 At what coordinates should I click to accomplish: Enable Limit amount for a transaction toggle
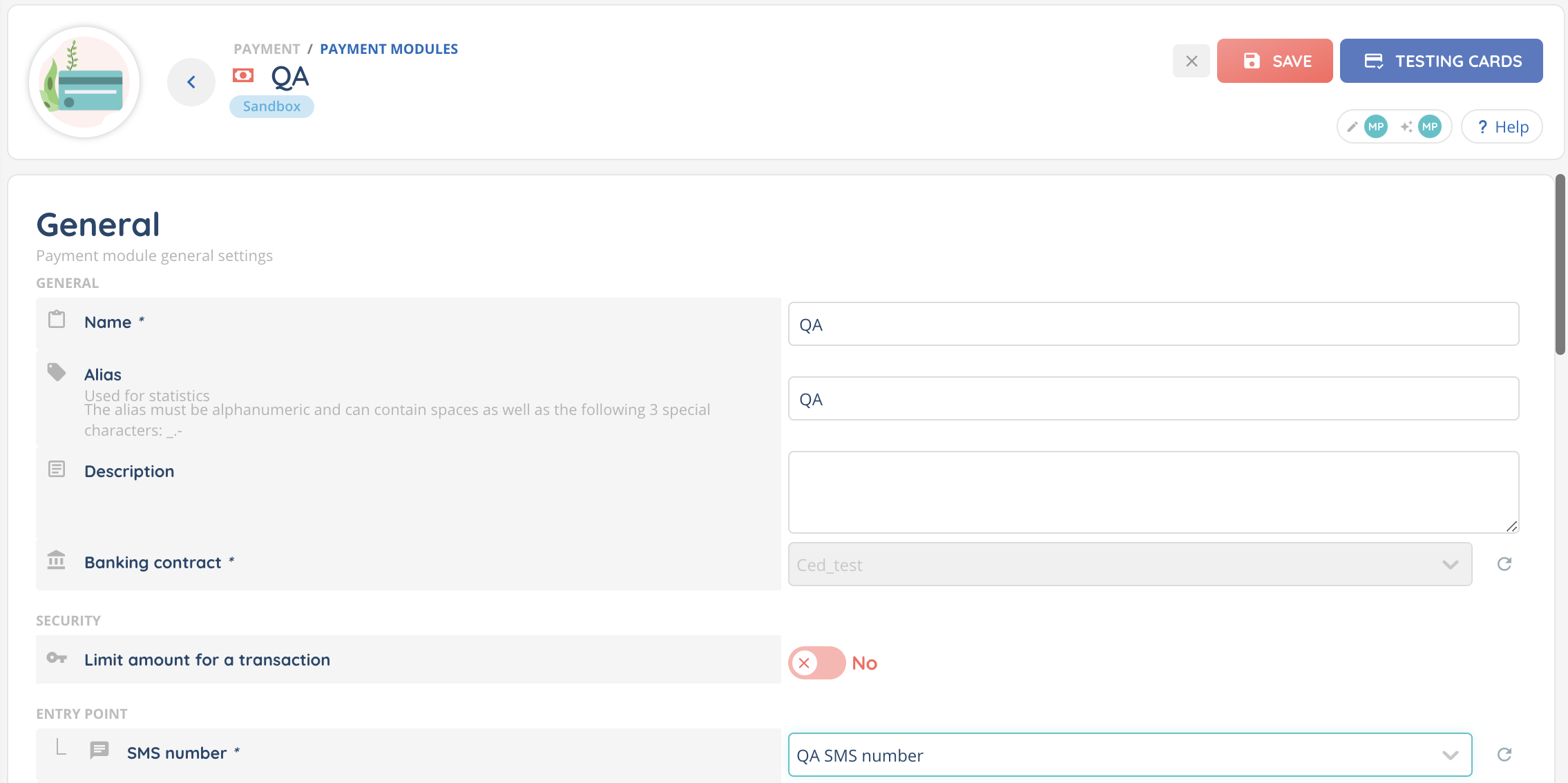click(816, 663)
